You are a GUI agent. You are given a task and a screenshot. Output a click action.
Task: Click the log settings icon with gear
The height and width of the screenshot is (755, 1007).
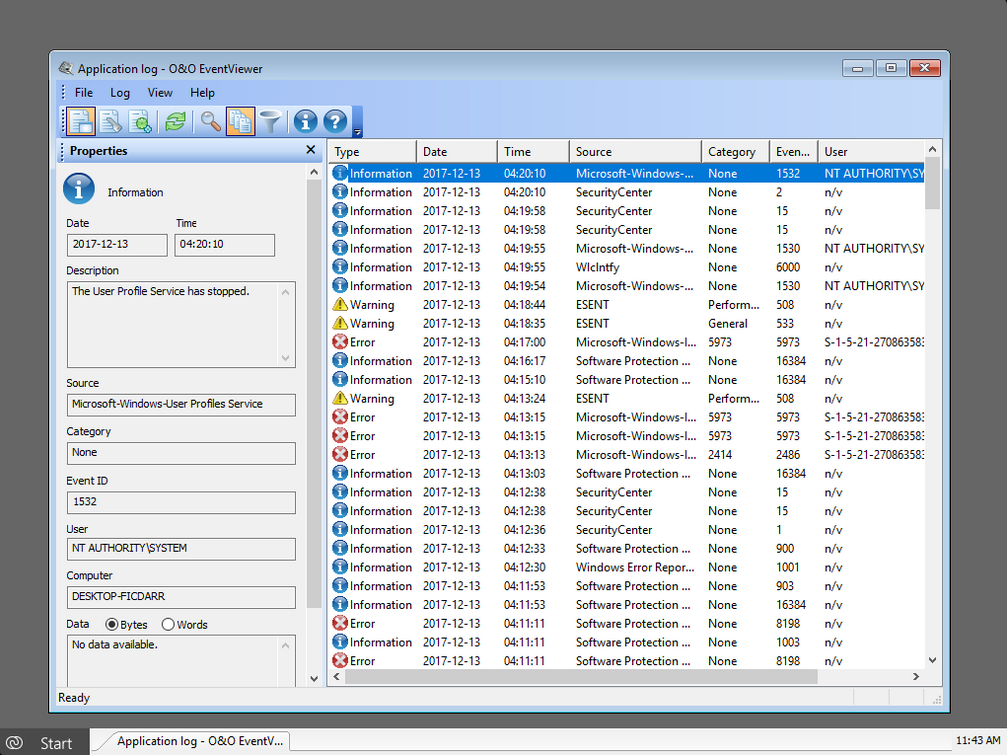coord(141,122)
